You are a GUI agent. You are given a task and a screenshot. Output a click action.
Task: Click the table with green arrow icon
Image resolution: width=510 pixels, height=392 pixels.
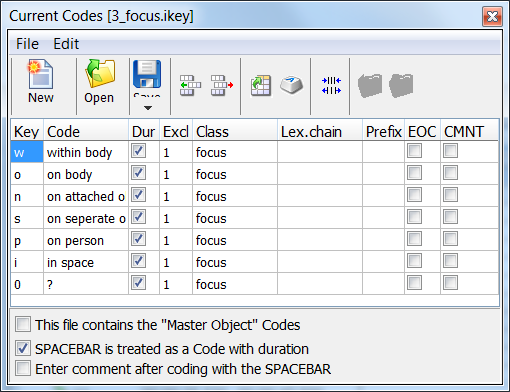coord(261,85)
